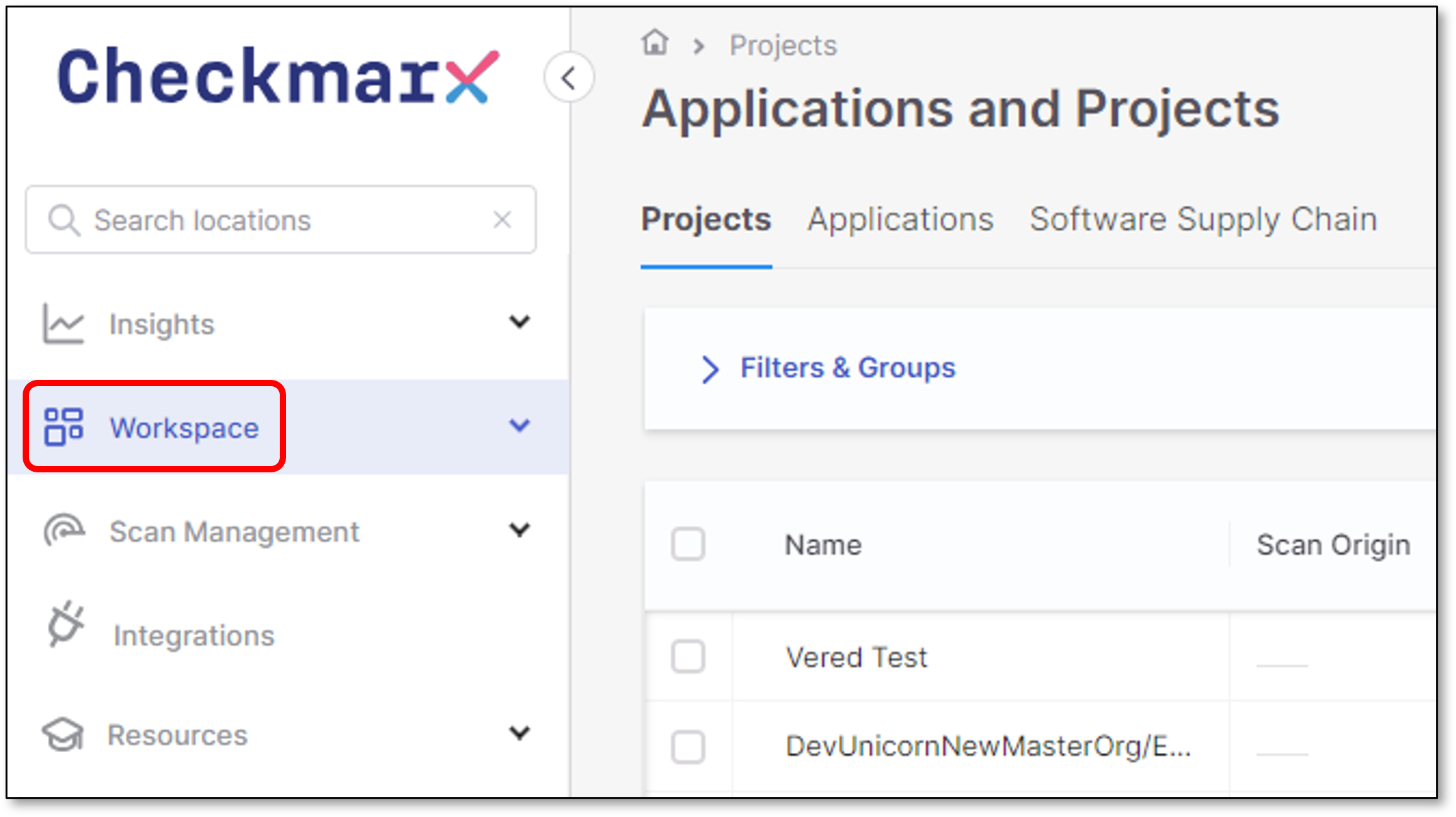
Task: Switch to the Projects tab
Action: point(706,220)
